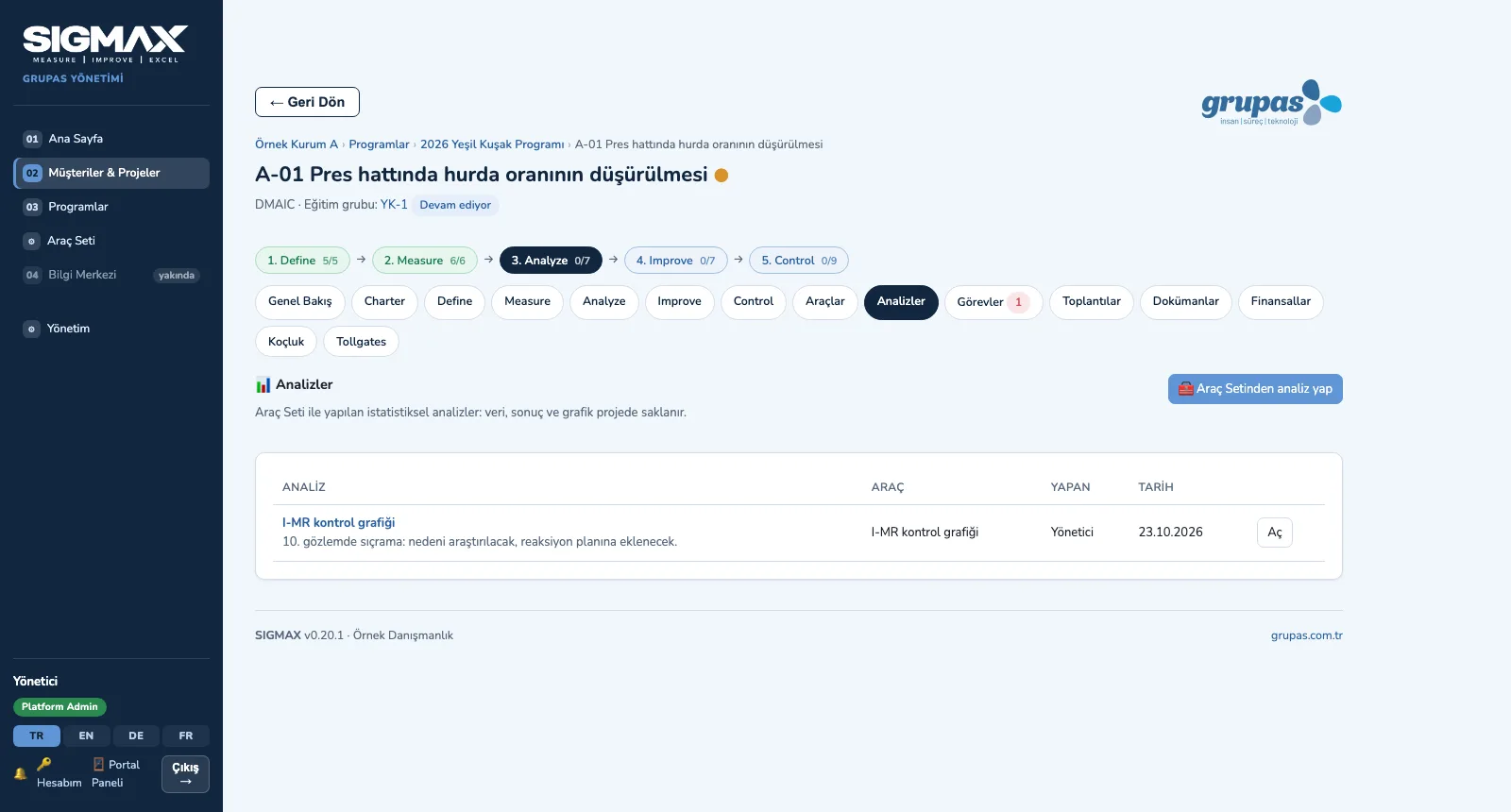
Task: Switch language to DE
Action: click(x=136, y=736)
